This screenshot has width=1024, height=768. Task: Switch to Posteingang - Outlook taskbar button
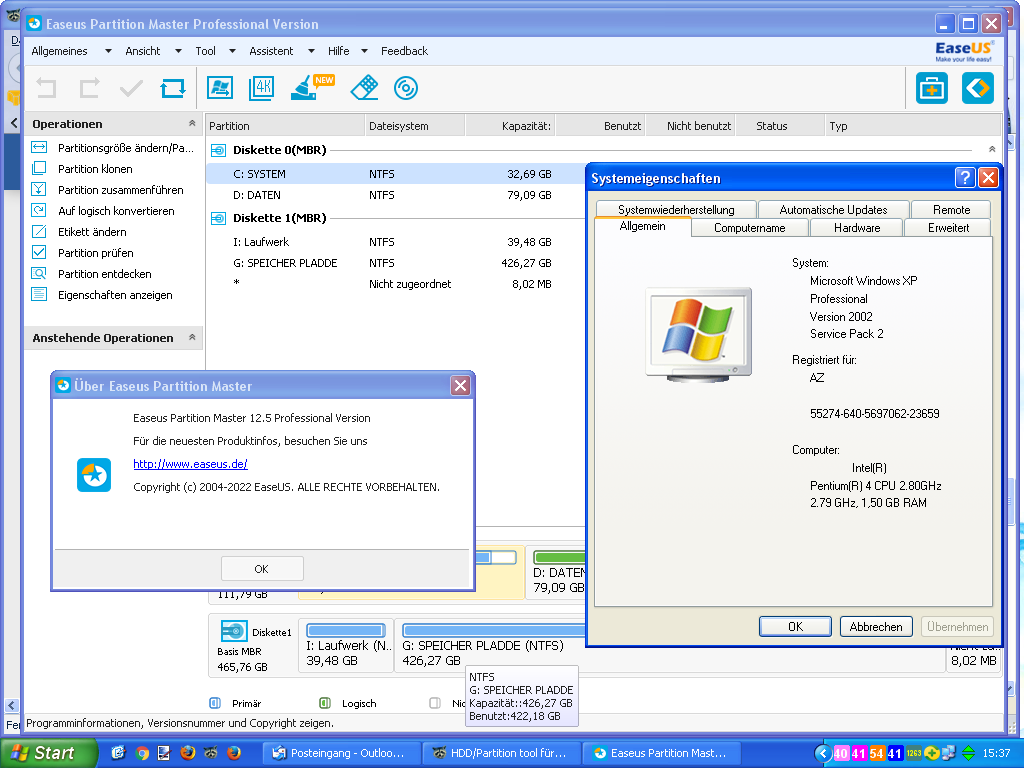pyautogui.click(x=340, y=753)
